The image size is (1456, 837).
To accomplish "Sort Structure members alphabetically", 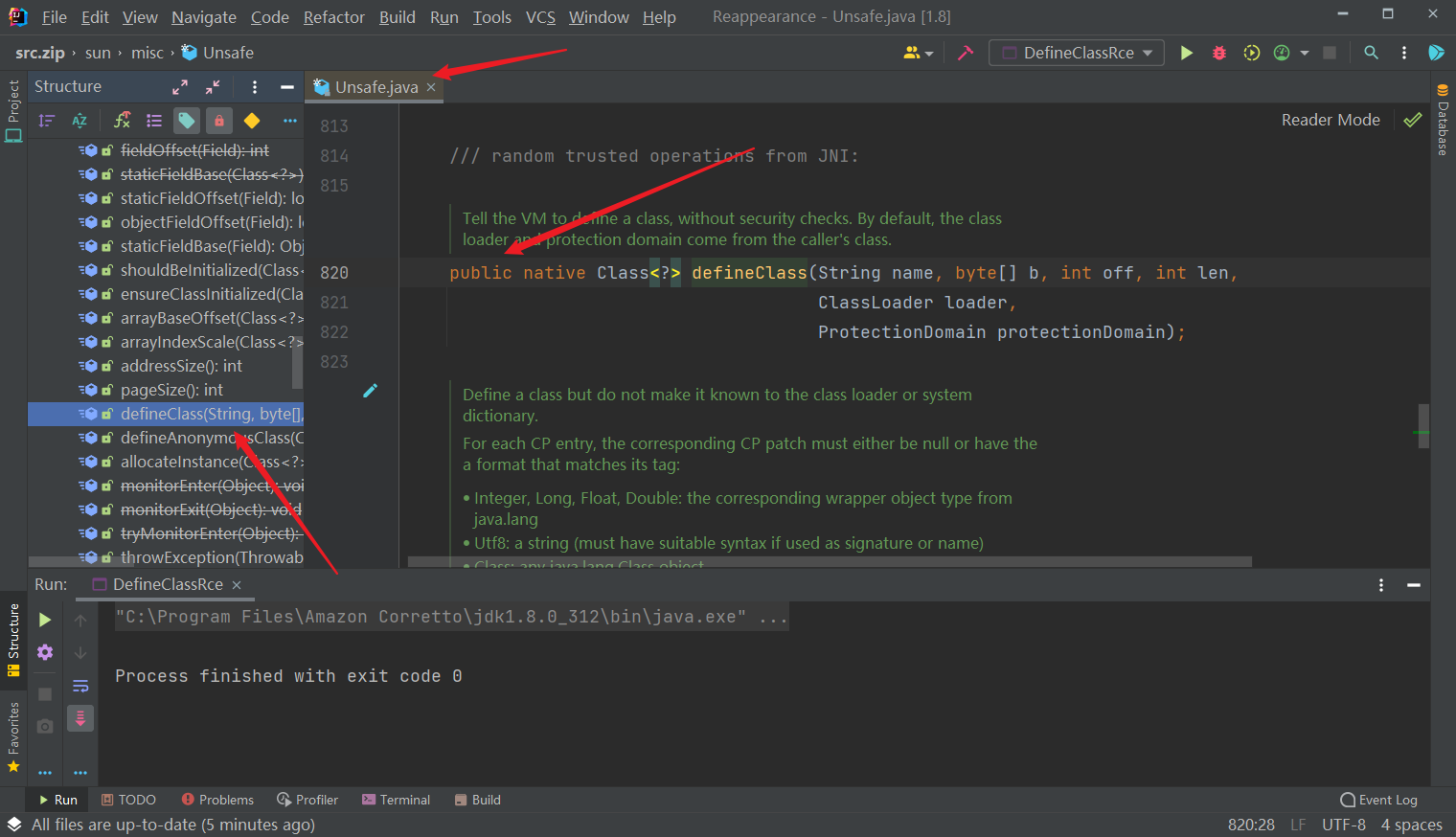I will (80, 121).
